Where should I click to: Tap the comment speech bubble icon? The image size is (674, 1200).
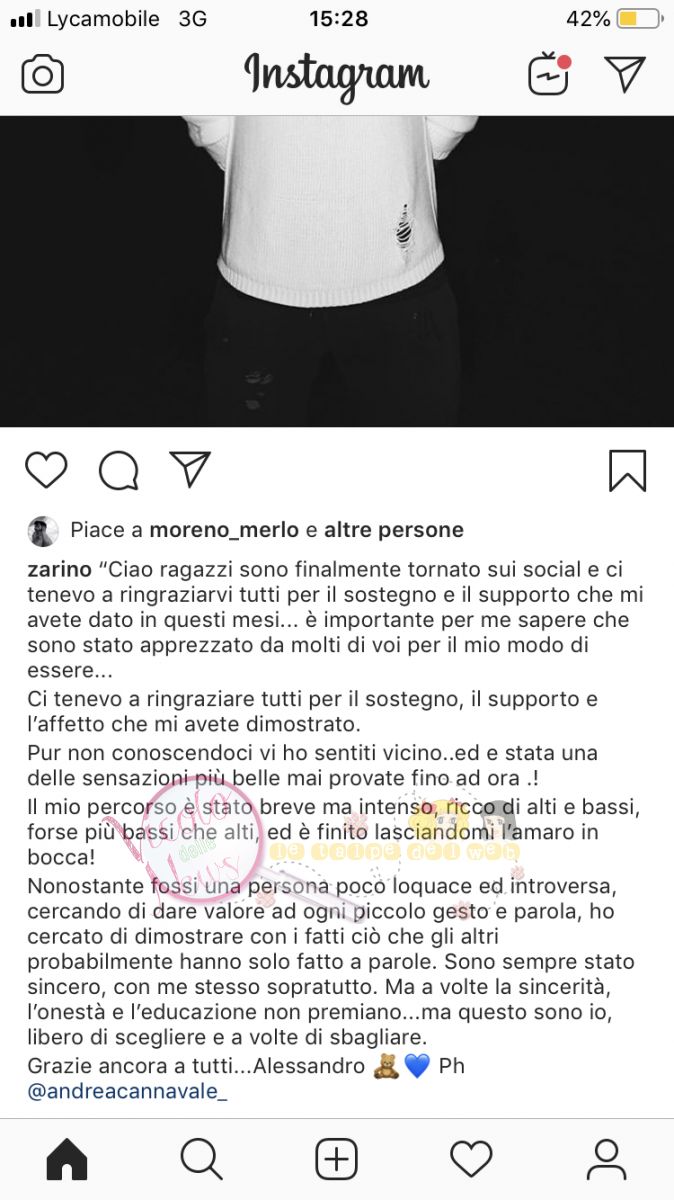pyautogui.click(x=118, y=470)
